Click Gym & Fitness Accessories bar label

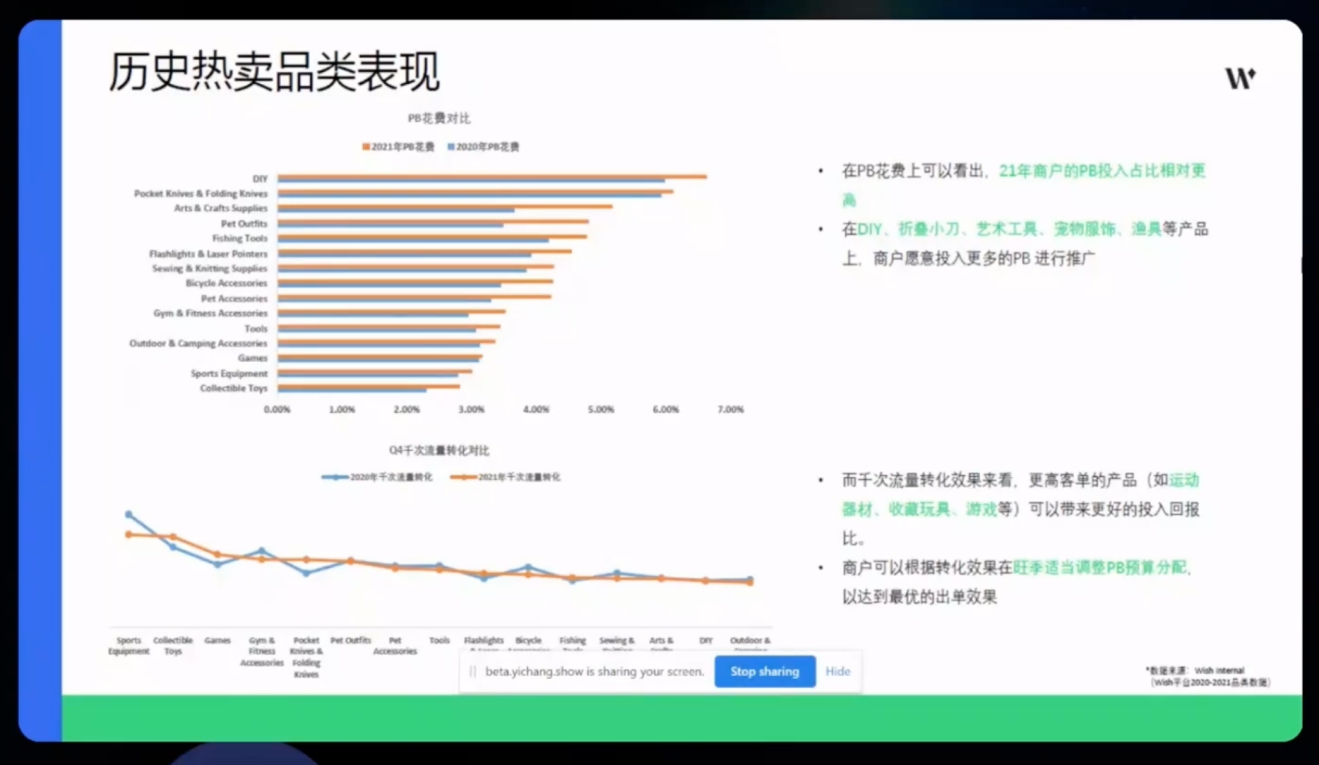[x=211, y=314]
